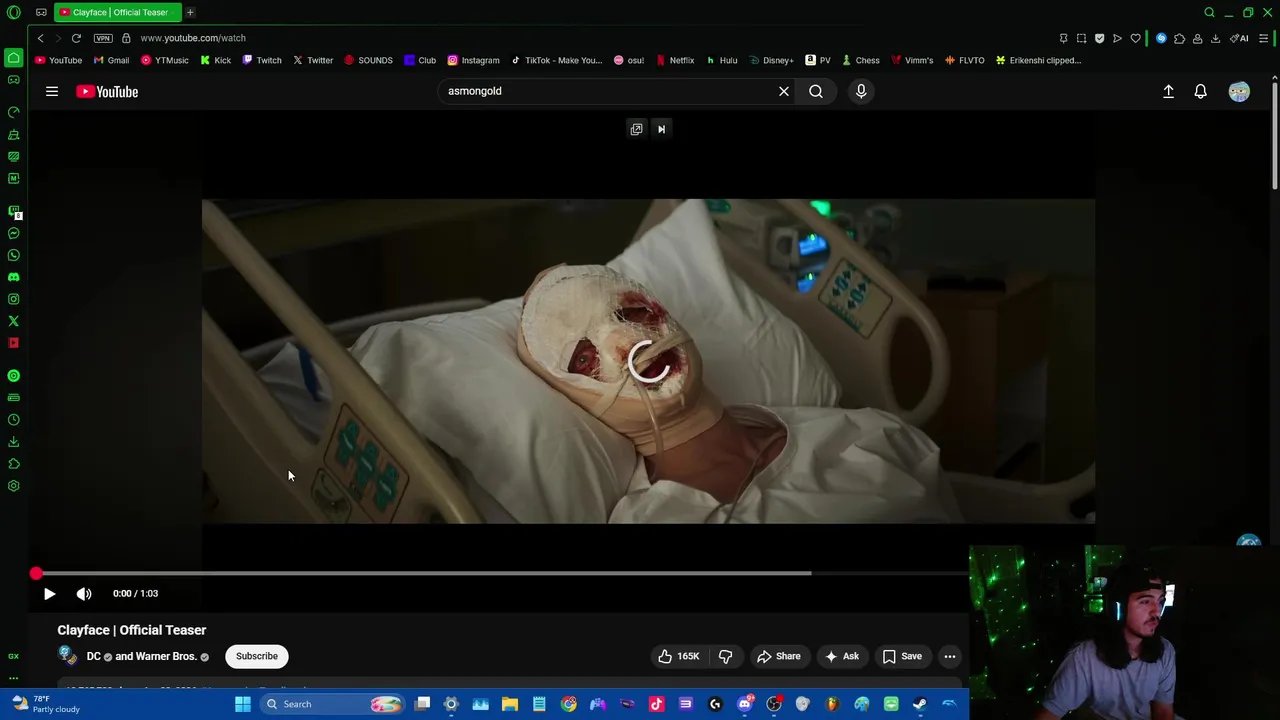Run the search with the magnifier button
Image resolution: width=1280 pixels, height=720 pixels.
click(x=816, y=91)
